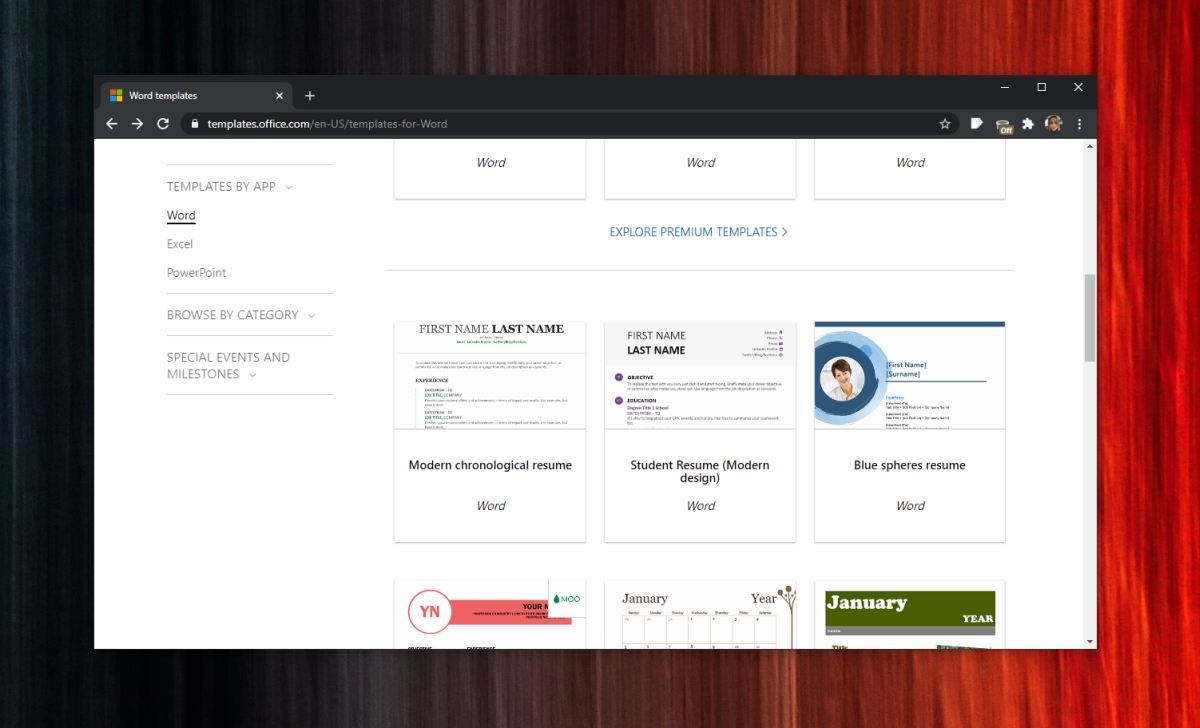This screenshot has height=728, width=1200.
Task: Open the Chrome profile avatar
Action: tap(1053, 123)
